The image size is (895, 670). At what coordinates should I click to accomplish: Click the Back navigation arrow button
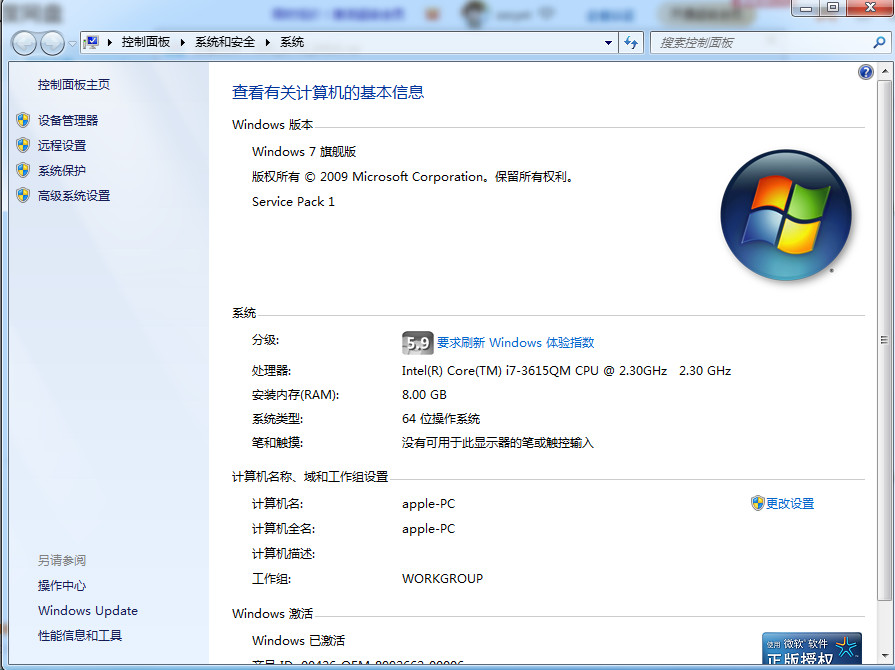(x=23, y=43)
